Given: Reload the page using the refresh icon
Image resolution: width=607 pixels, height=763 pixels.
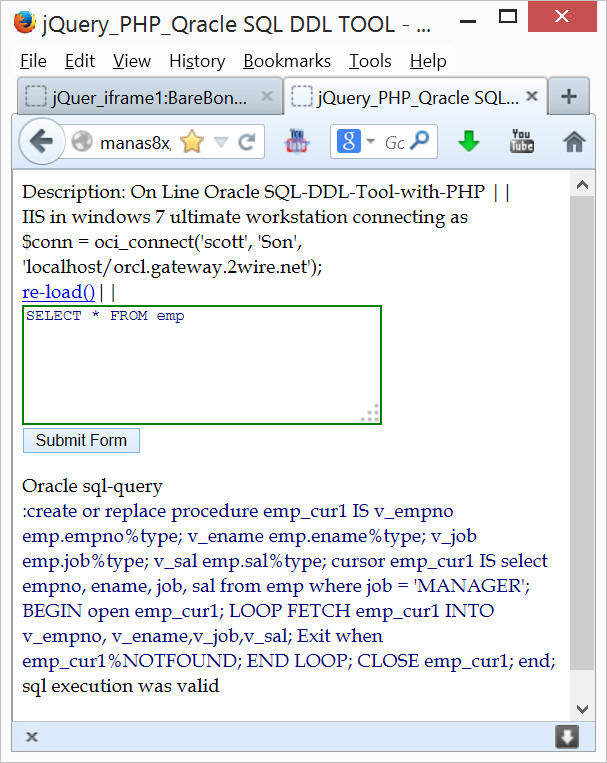Looking at the screenshot, I should tap(246, 142).
